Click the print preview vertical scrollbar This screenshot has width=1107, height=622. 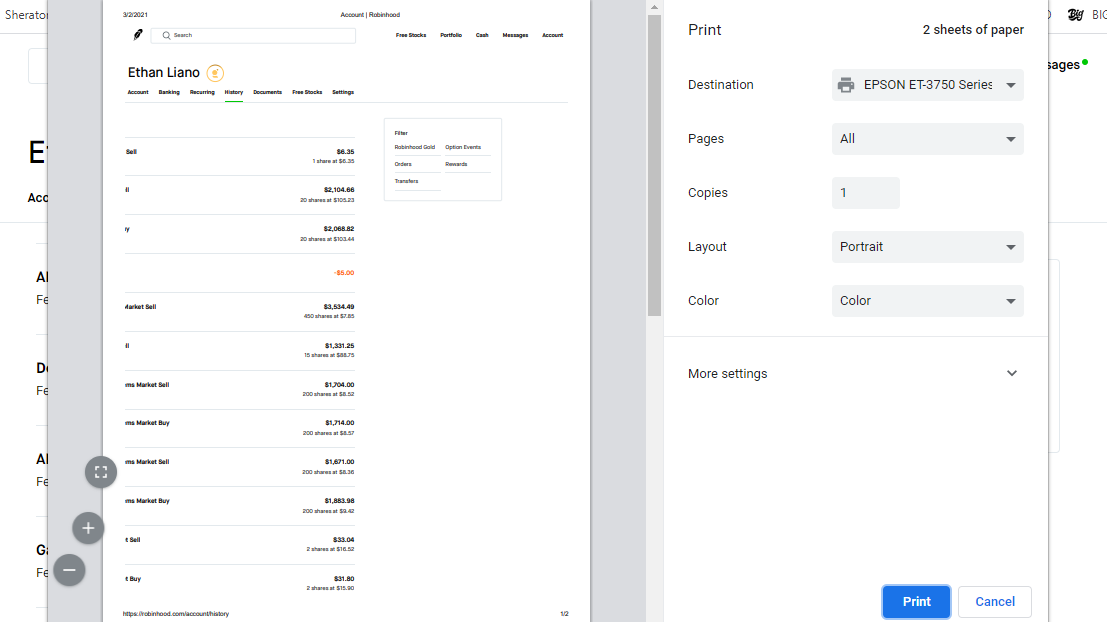[654, 165]
